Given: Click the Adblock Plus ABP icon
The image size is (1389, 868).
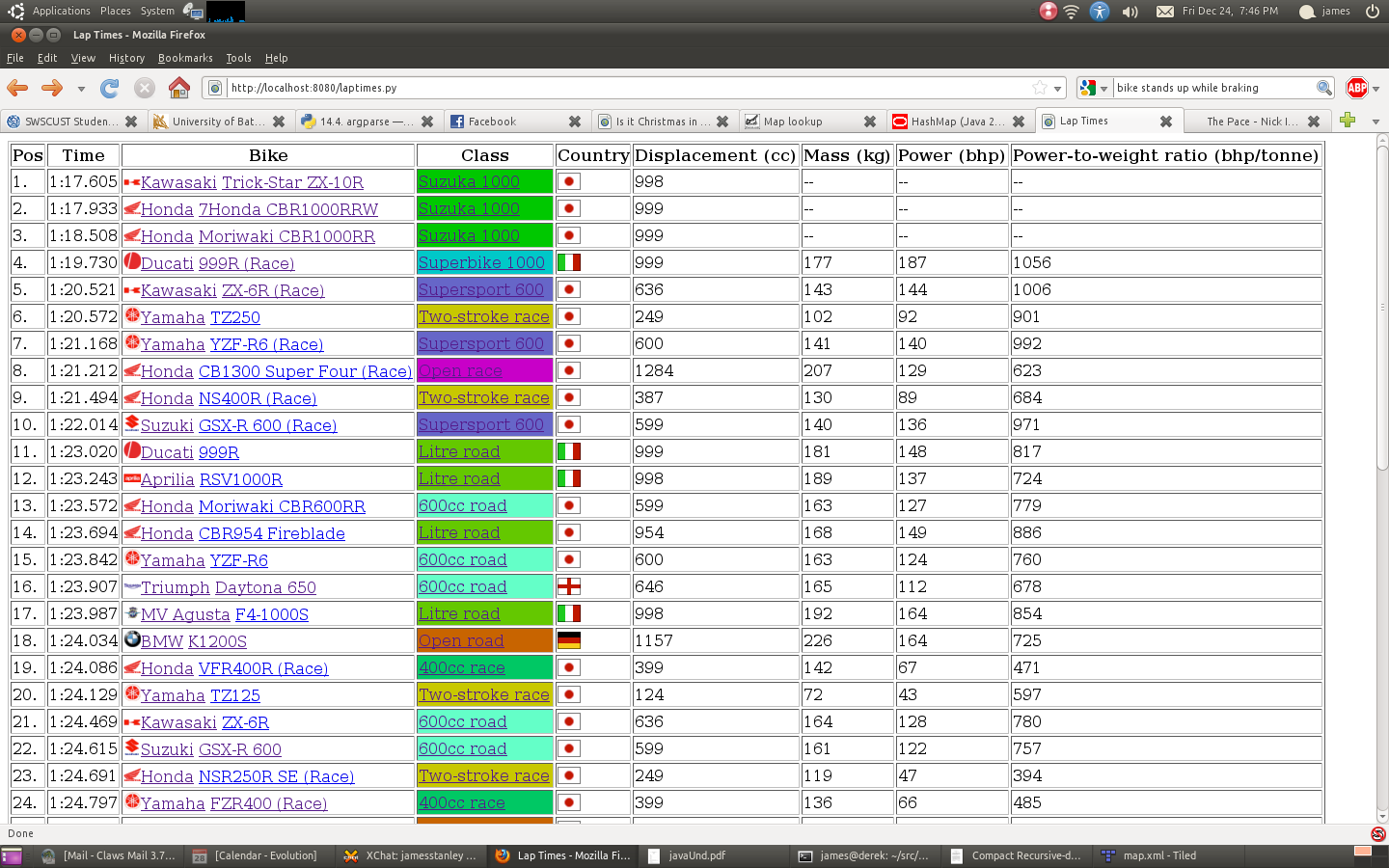Looking at the screenshot, I should [x=1356, y=88].
